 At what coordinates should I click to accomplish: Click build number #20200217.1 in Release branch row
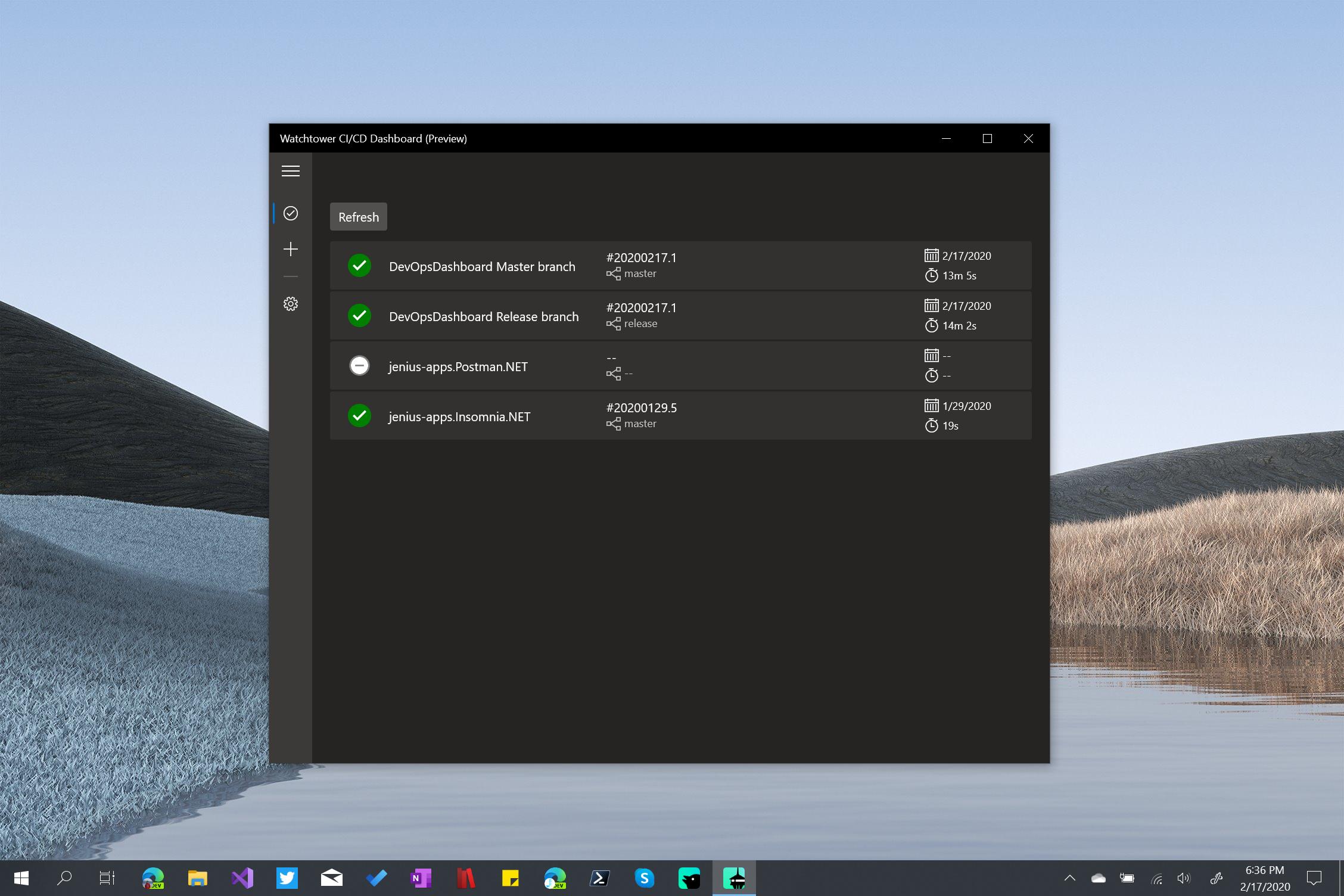(x=642, y=308)
